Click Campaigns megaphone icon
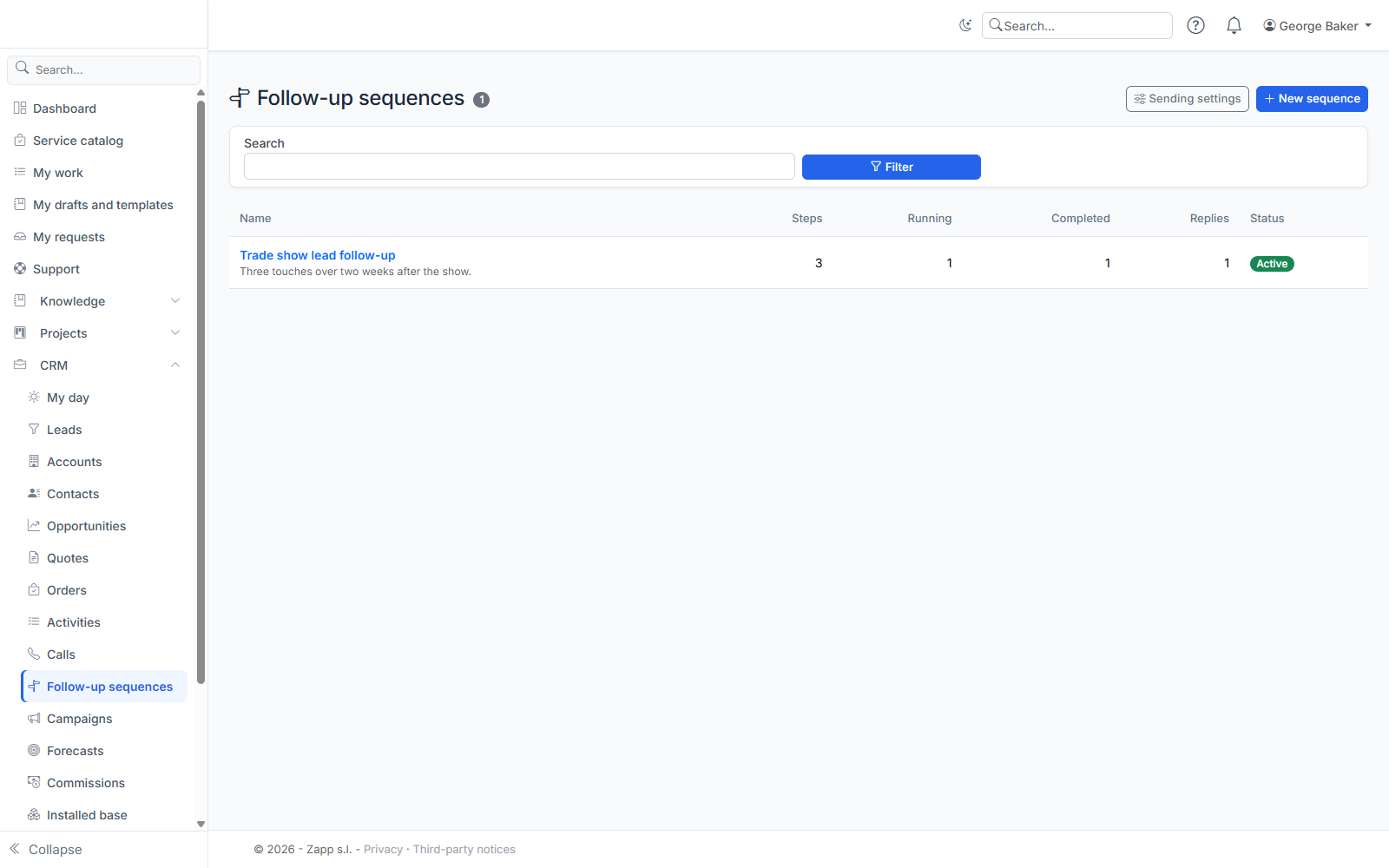The width and height of the screenshot is (1389, 868). [x=34, y=718]
